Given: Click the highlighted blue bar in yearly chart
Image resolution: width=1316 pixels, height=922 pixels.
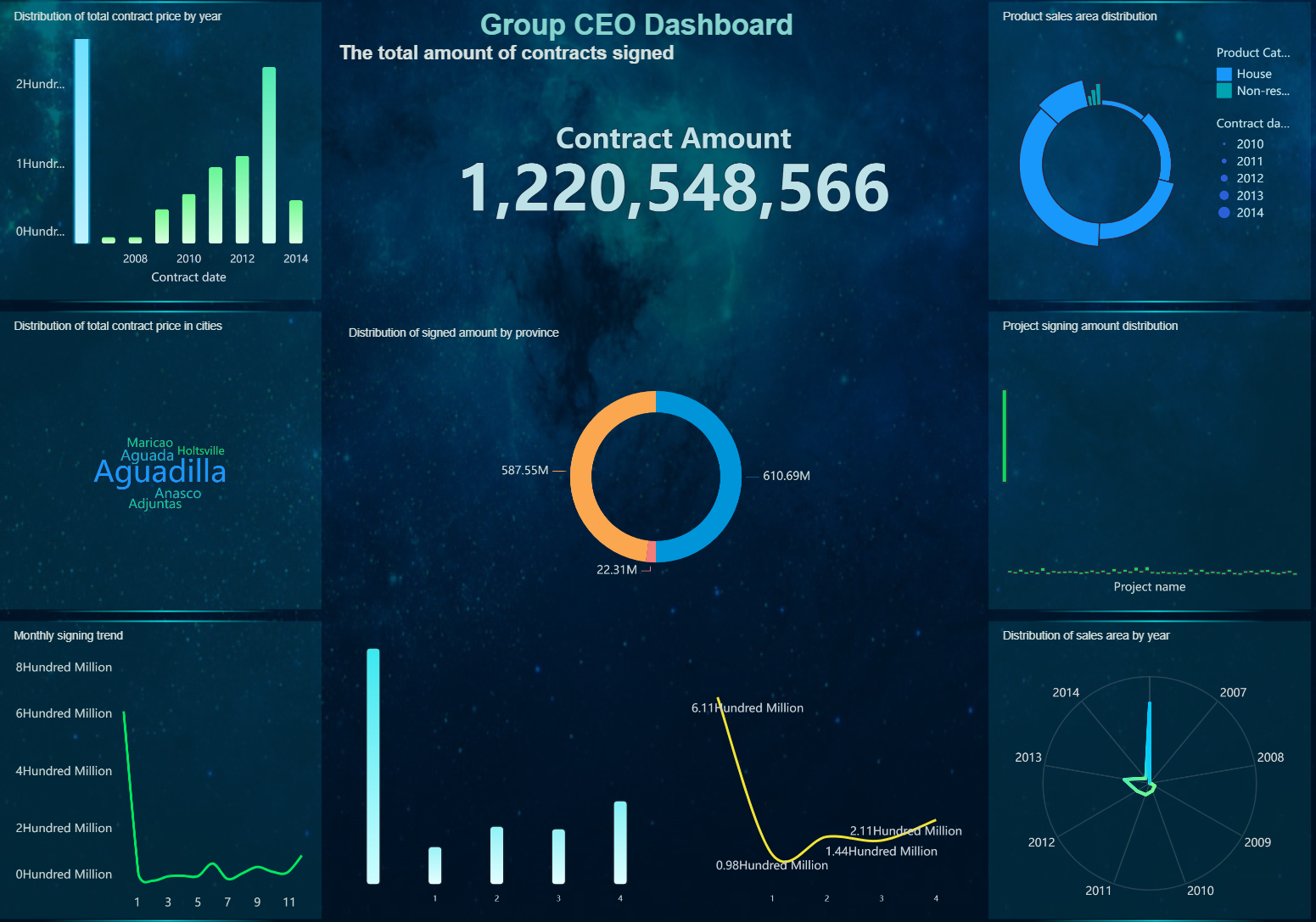Looking at the screenshot, I should pos(81,141).
